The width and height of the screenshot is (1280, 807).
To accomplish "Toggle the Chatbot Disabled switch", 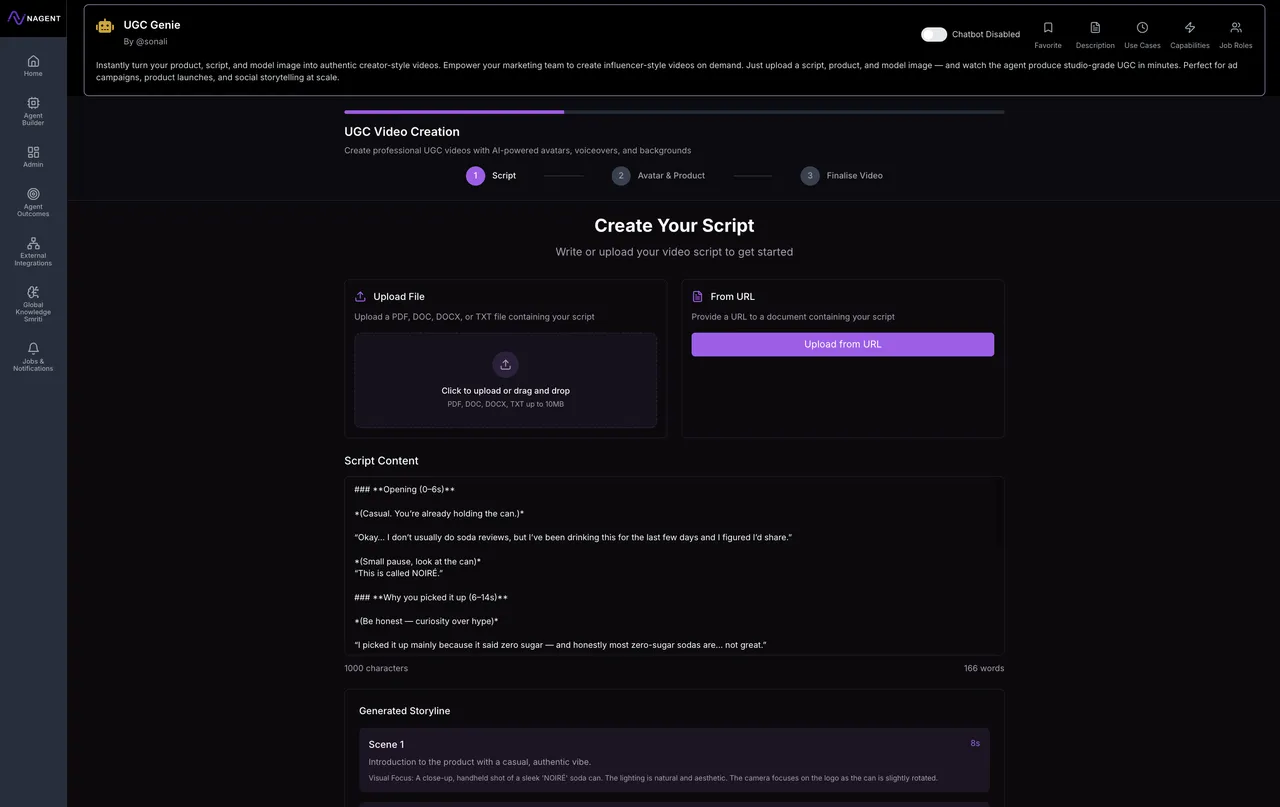I will (934, 34).
